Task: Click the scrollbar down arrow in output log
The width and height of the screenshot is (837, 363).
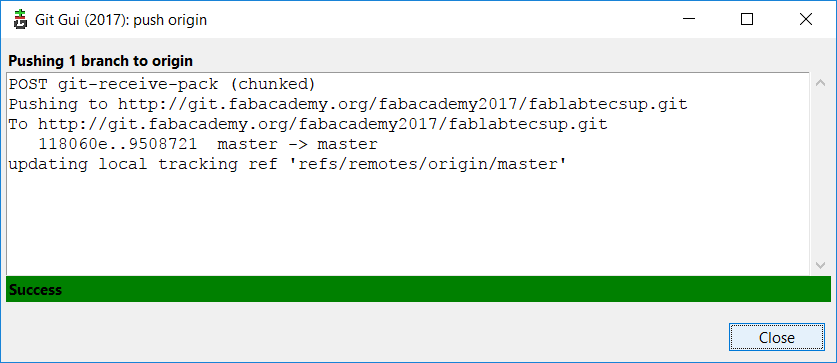Action: click(x=820, y=265)
